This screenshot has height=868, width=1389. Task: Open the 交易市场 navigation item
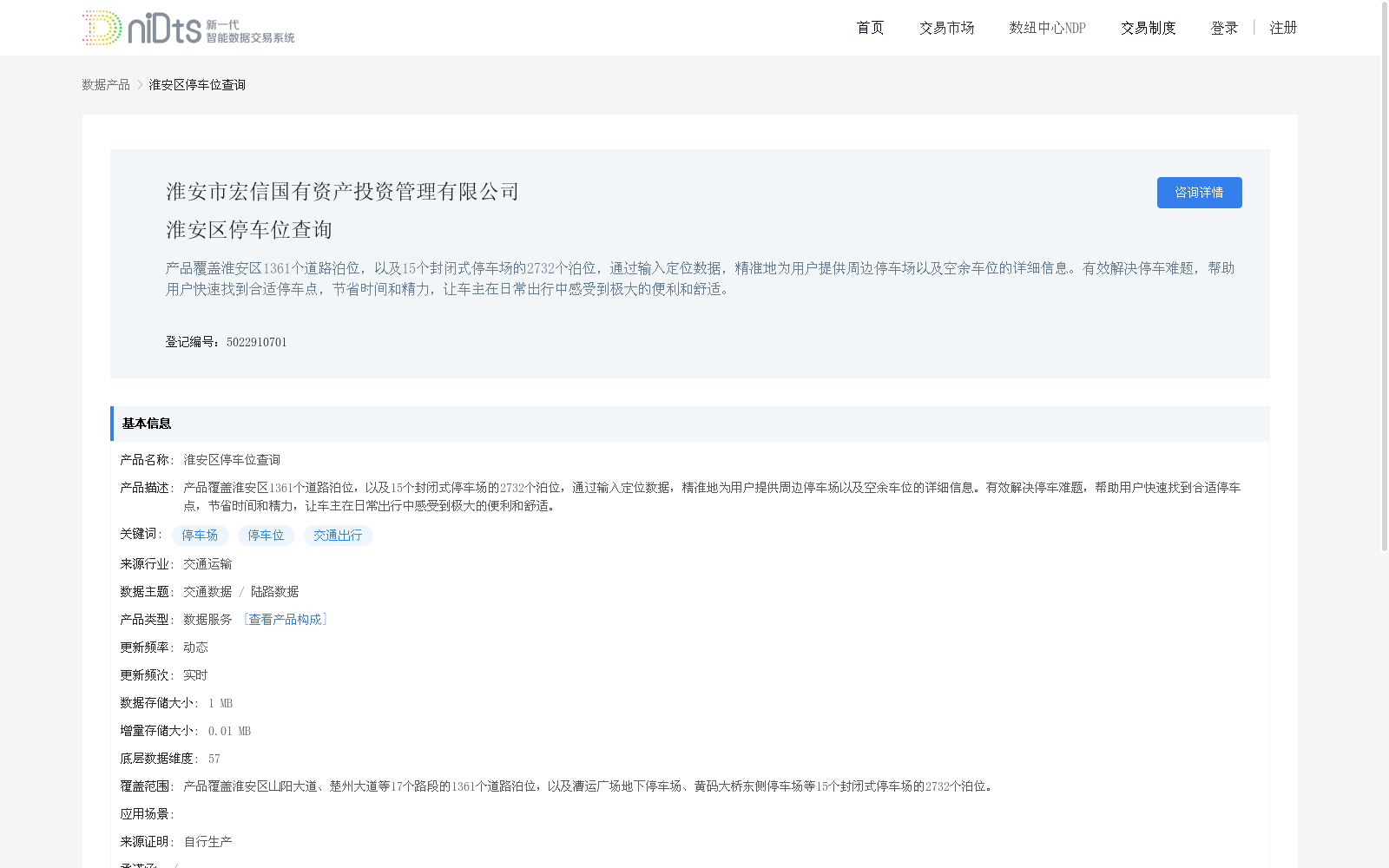click(x=946, y=28)
